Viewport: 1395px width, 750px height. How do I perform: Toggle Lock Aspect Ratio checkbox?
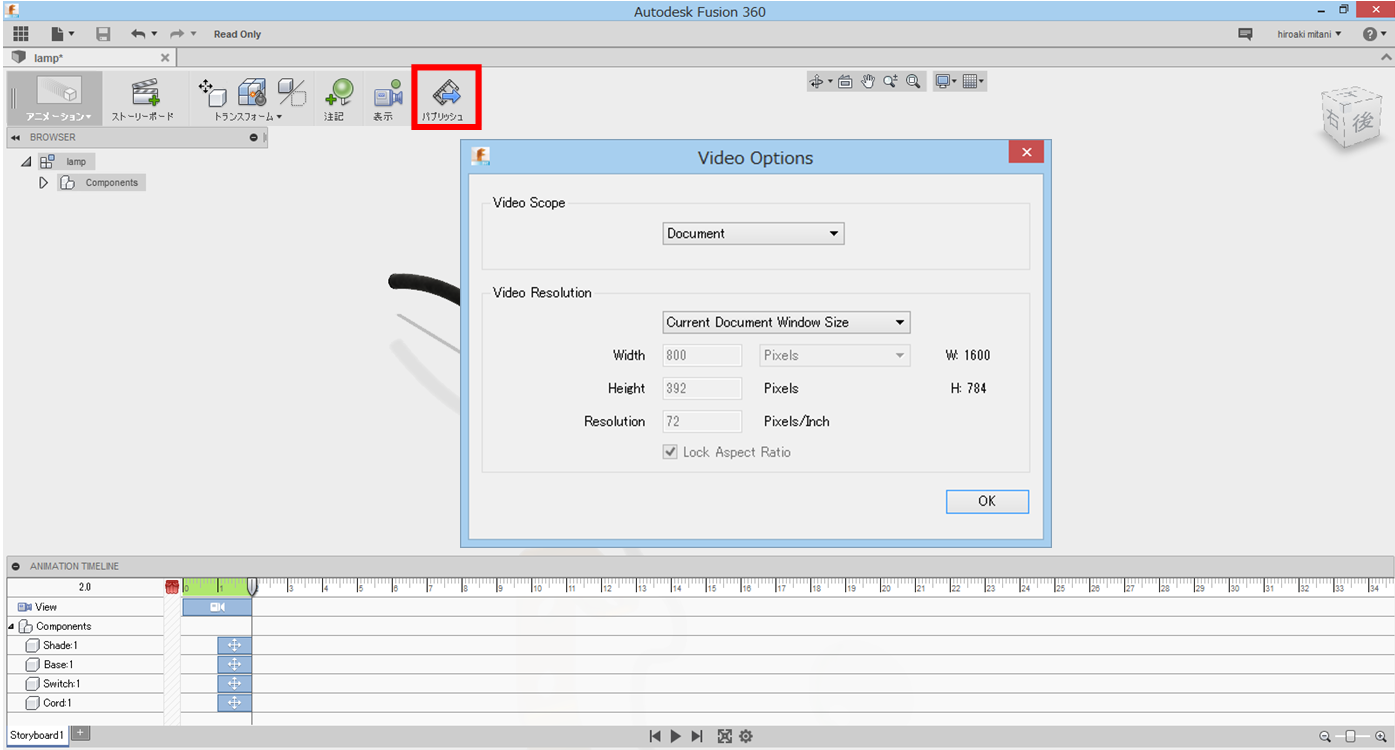click(x=670, y=452)
